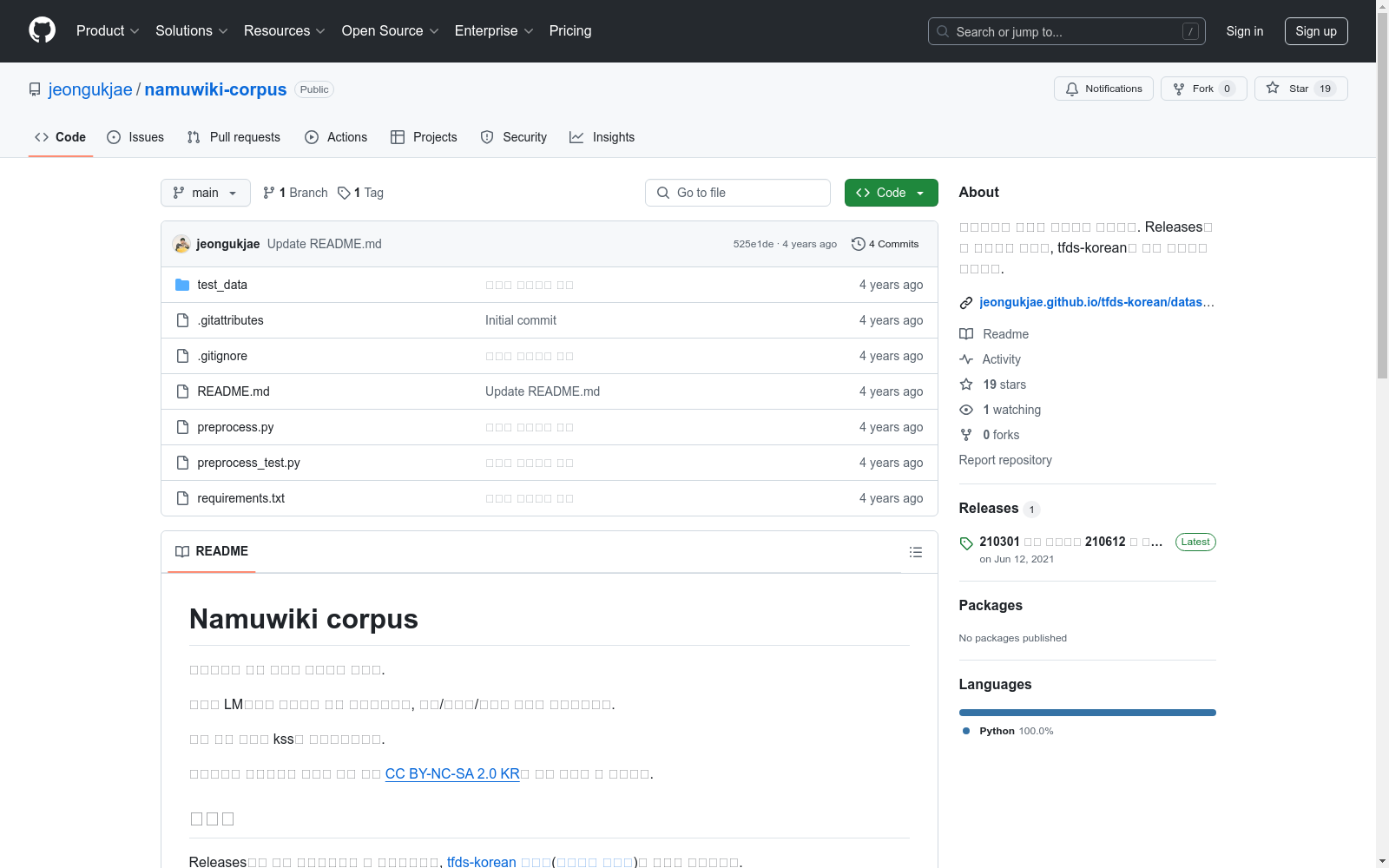Expand the Product menu
Viewport: 1389px width, 868px height.
pos(108,31)
